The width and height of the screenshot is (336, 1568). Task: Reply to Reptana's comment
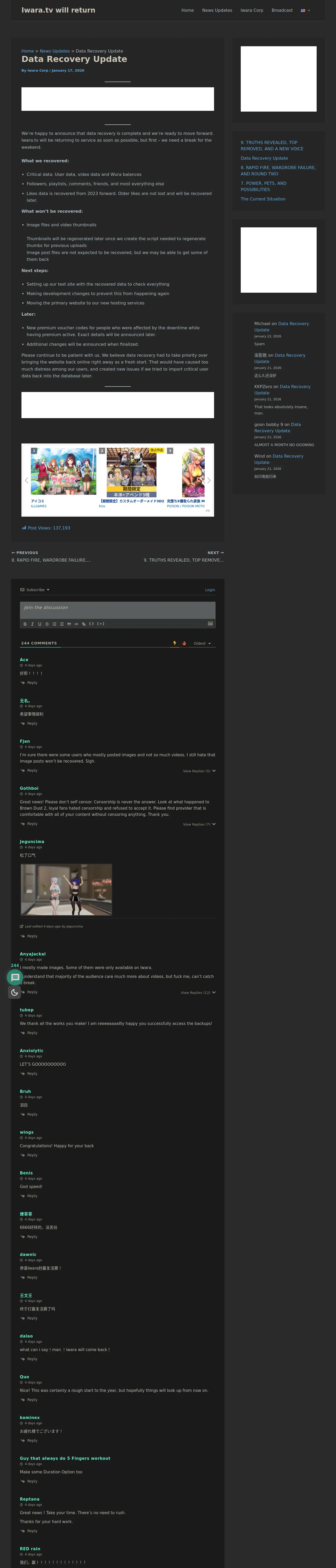(29, 1531)
